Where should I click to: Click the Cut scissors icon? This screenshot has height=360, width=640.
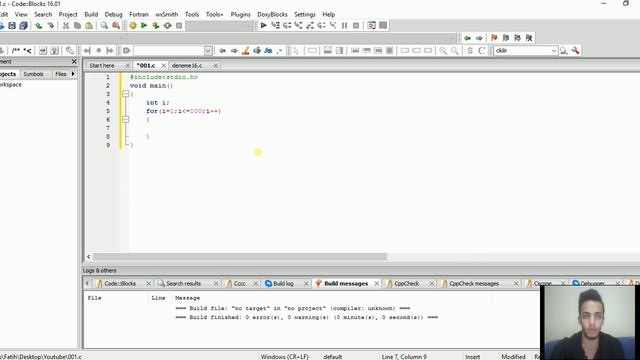click(66, 26)
